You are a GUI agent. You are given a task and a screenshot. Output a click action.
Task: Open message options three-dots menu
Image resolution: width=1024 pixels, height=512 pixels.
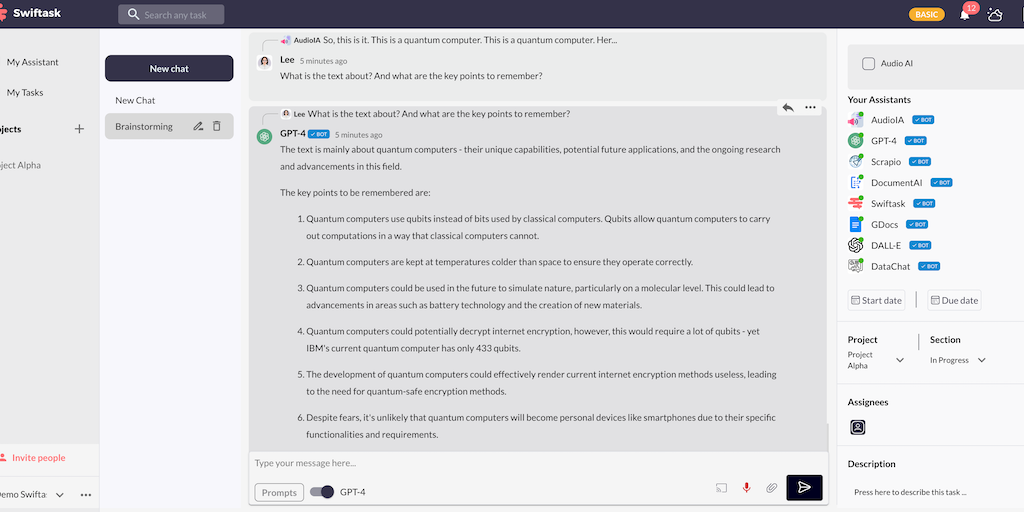pos(810,108)
